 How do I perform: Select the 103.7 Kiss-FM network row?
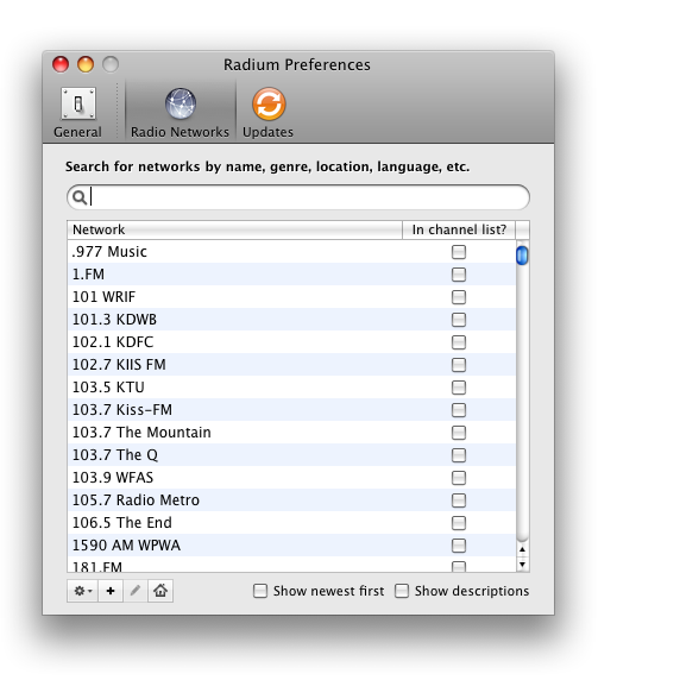point(292,410)
